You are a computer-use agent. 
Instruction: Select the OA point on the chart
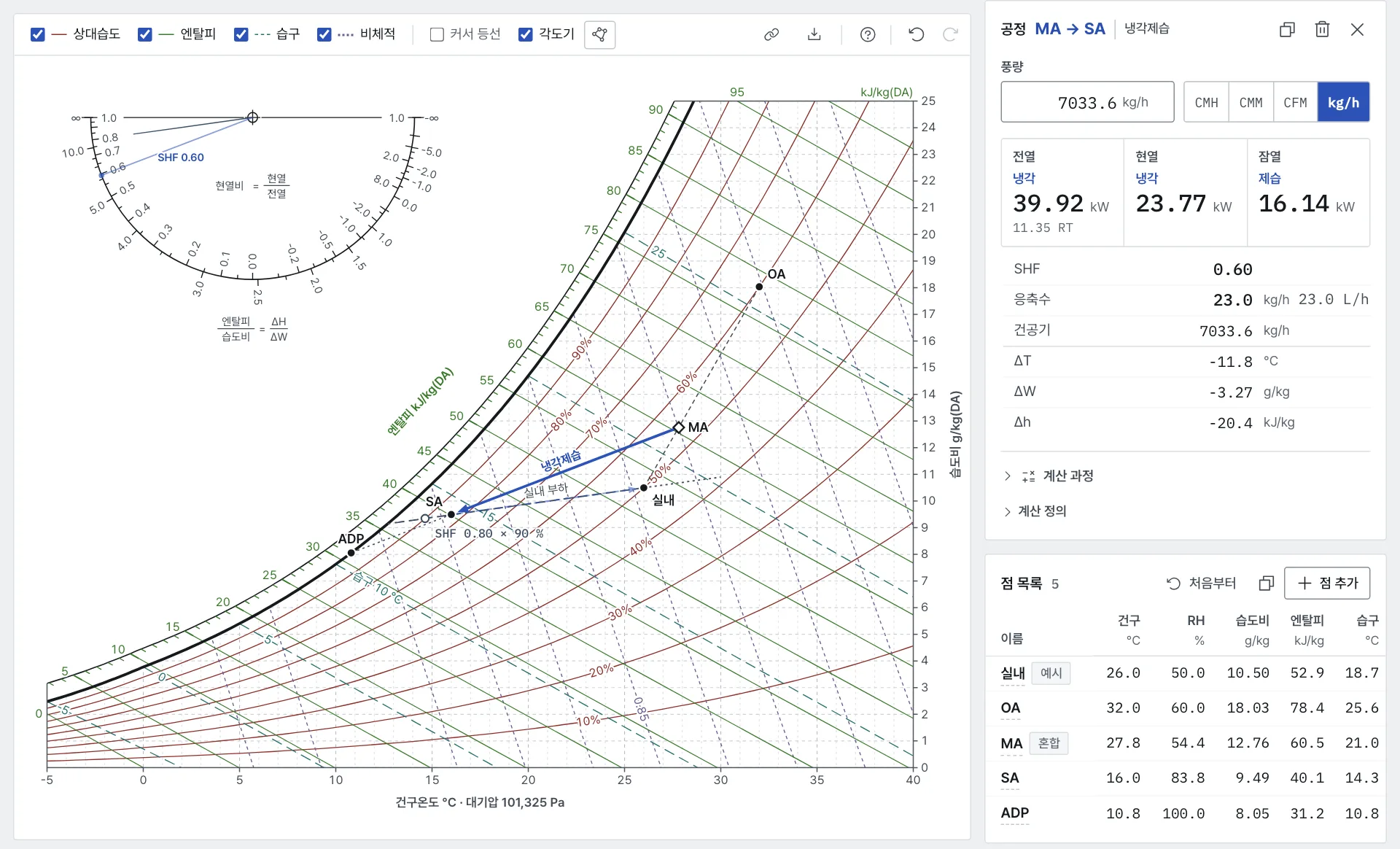pyautogui.click(x=759, y=287)
